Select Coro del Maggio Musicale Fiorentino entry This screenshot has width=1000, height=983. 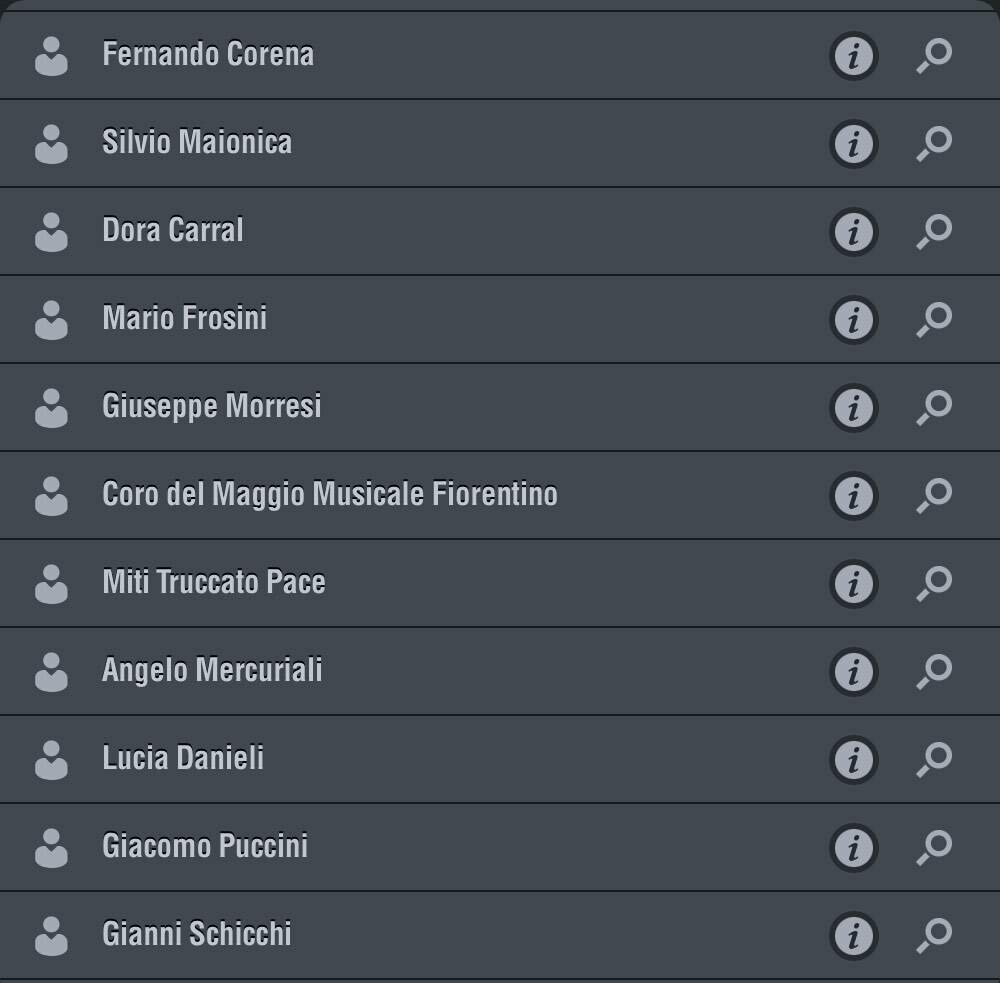(500, 496)
